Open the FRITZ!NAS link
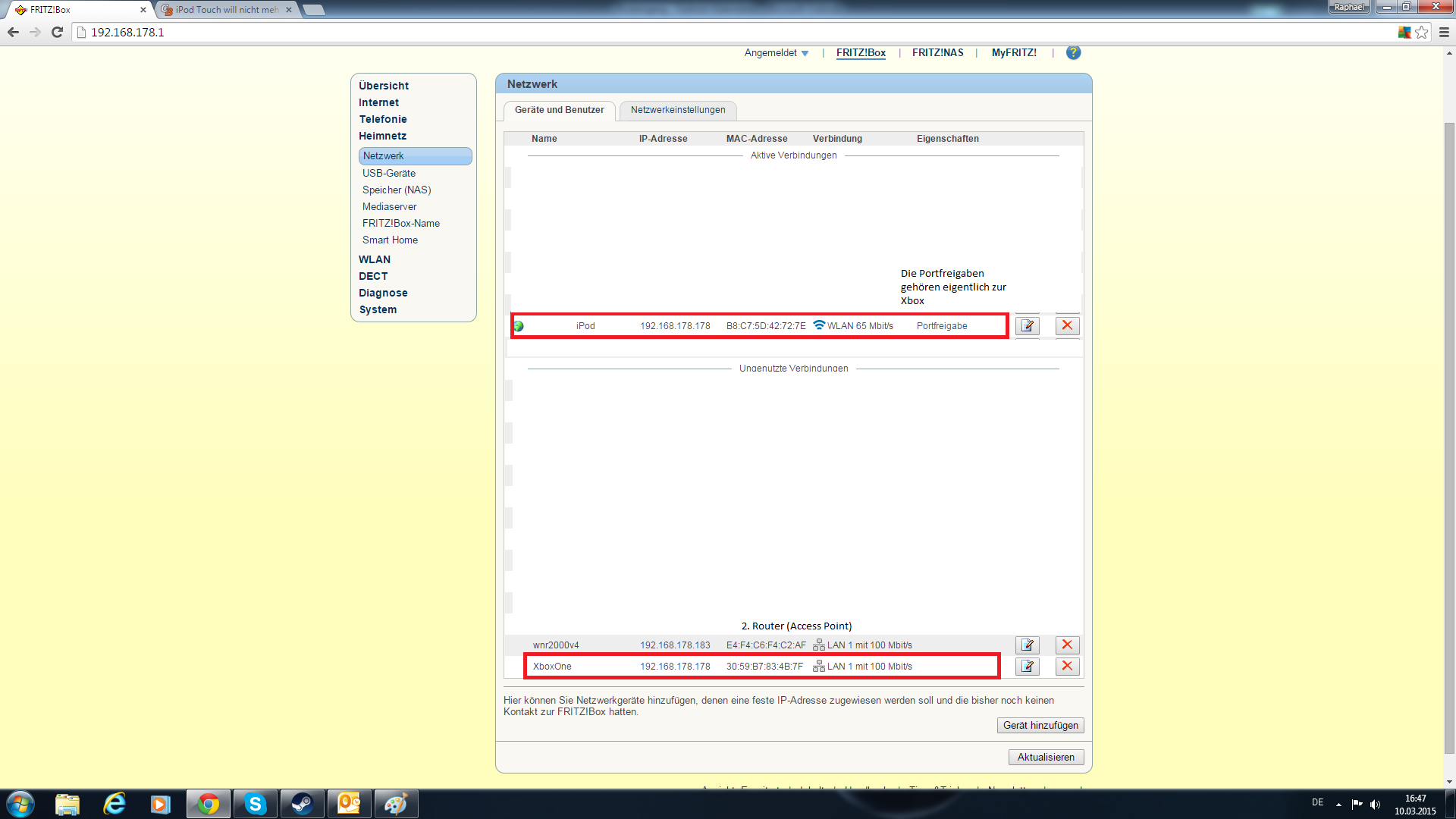Screen dimensions: 1456x819 [x=938, y=53]
